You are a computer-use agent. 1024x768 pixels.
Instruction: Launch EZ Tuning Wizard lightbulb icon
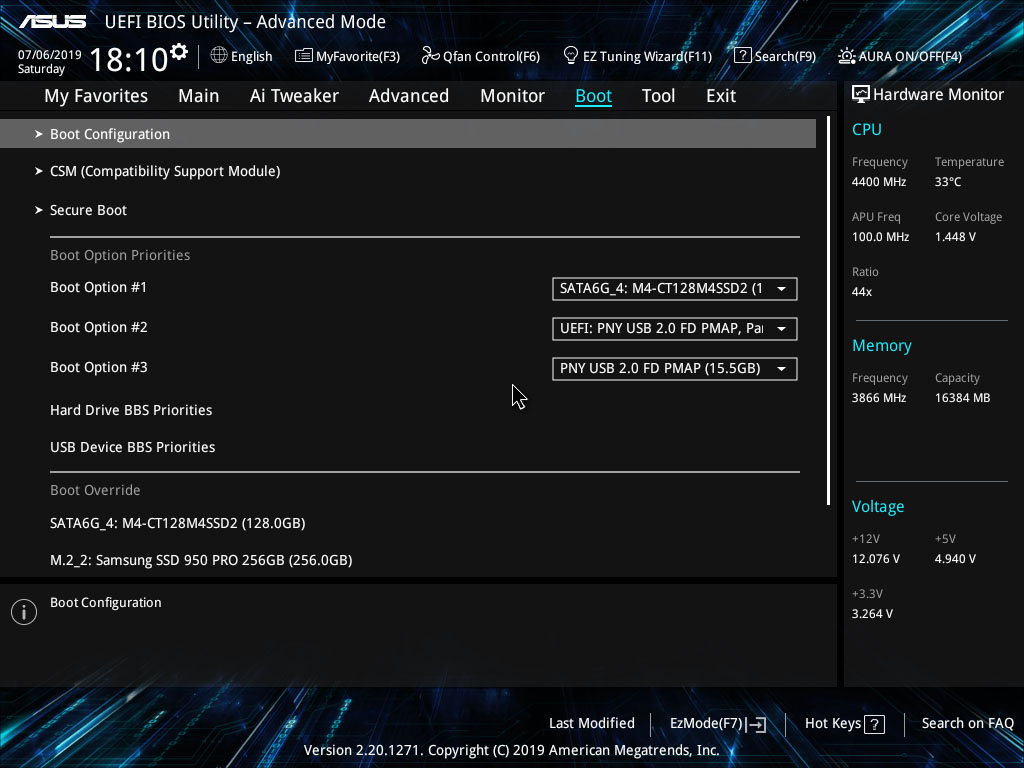[571, 56]
